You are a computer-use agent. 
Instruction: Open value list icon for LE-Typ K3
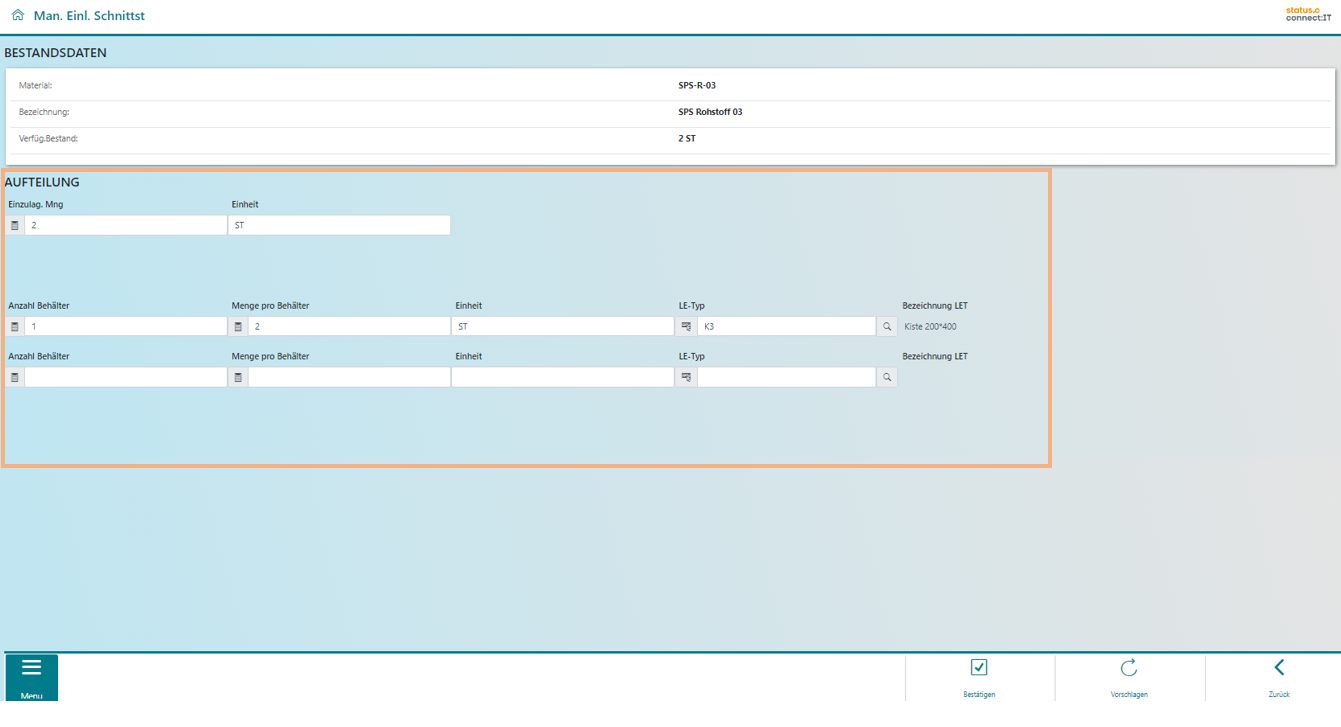pos(686,327)
